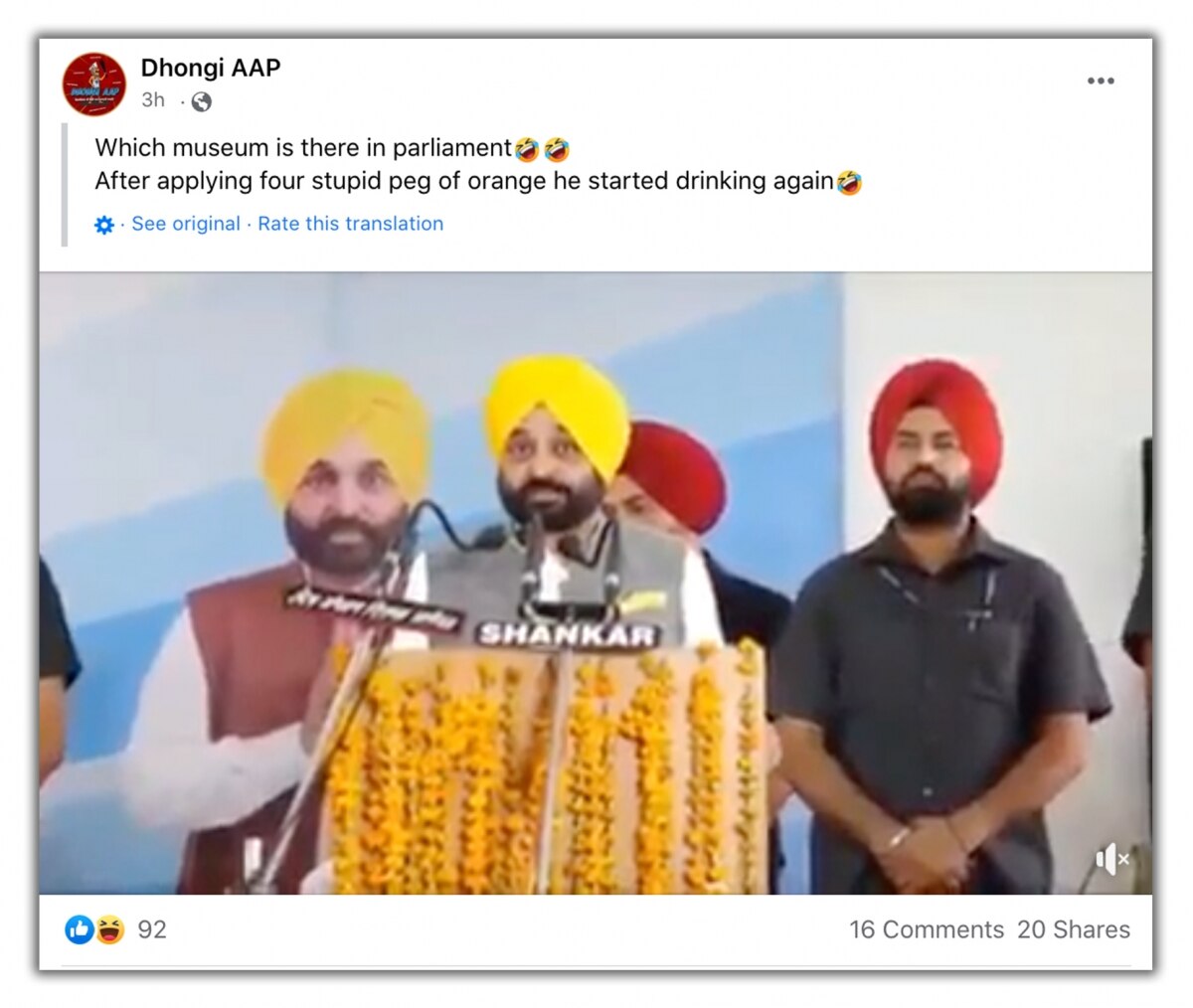Open the 92 reactions count
Viewport: 1193px width, 1008px height.
tap(152, 929)
